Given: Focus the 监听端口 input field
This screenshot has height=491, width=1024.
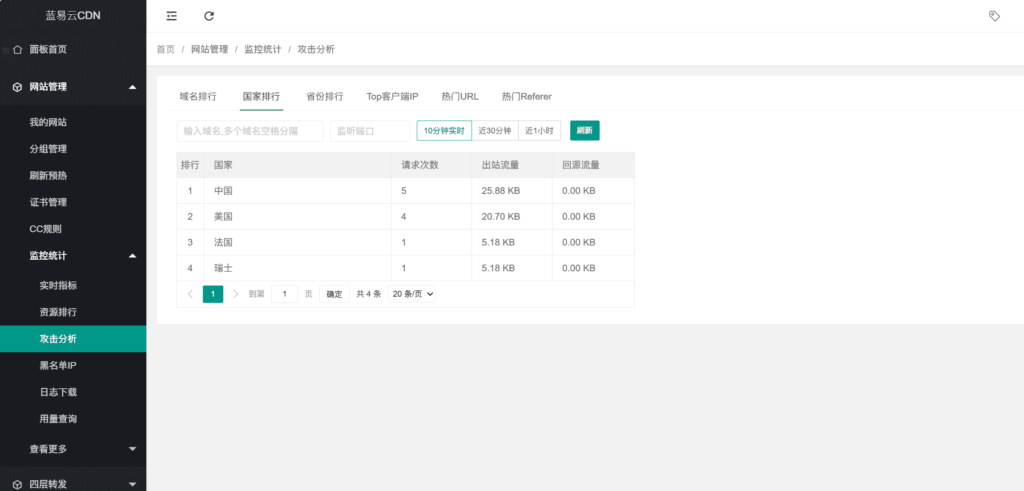Looking at the screenshot, I should [x=370, y=131].
